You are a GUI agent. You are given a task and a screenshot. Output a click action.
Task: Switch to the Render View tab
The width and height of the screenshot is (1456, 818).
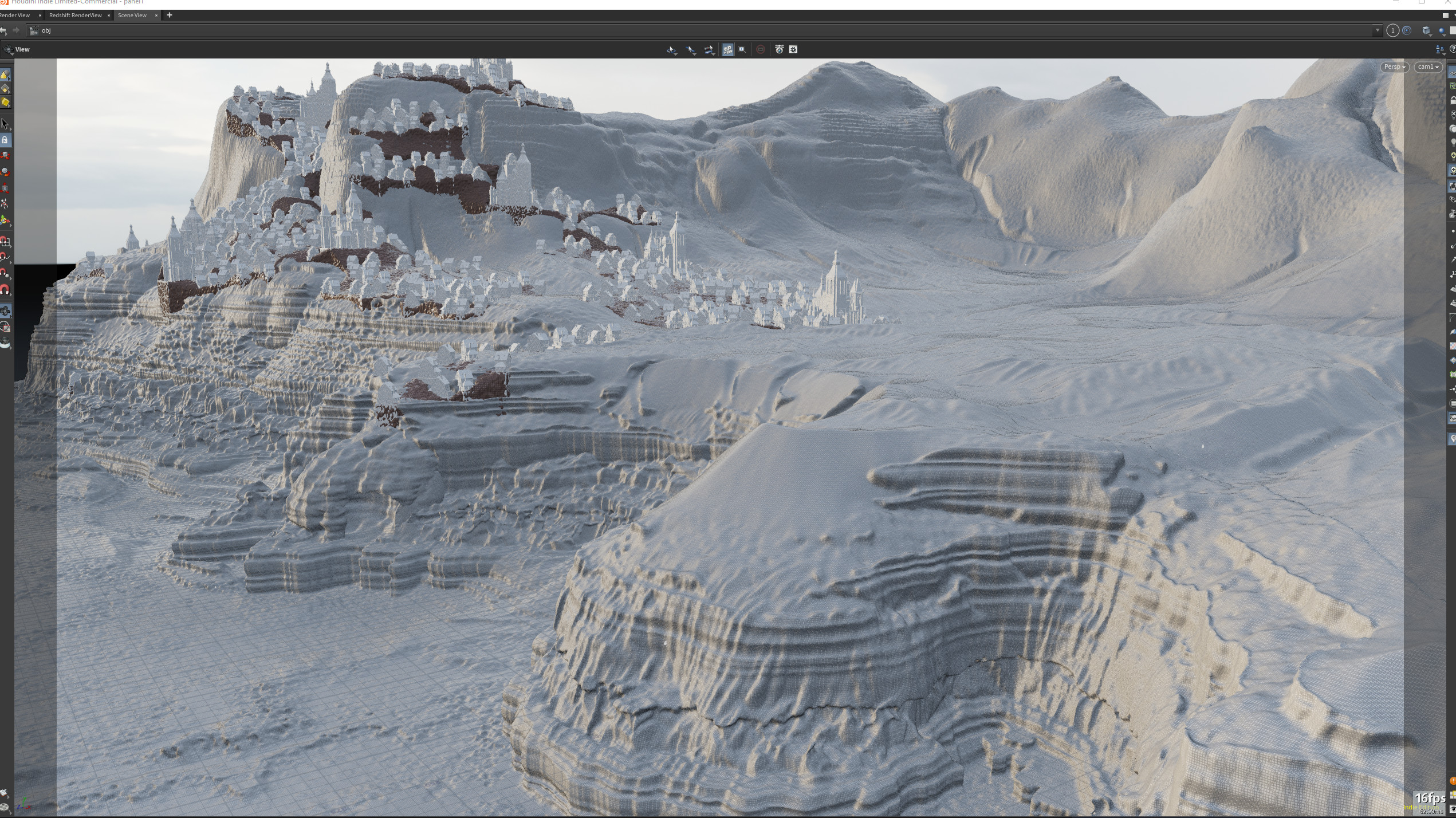(x=15, y=15)
